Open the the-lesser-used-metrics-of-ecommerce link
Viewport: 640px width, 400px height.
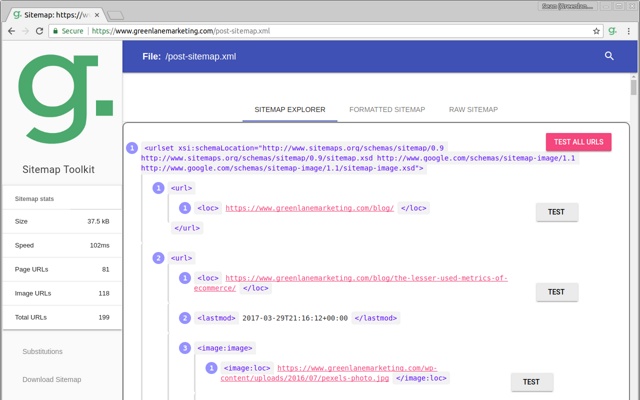[x=351, y=283]
